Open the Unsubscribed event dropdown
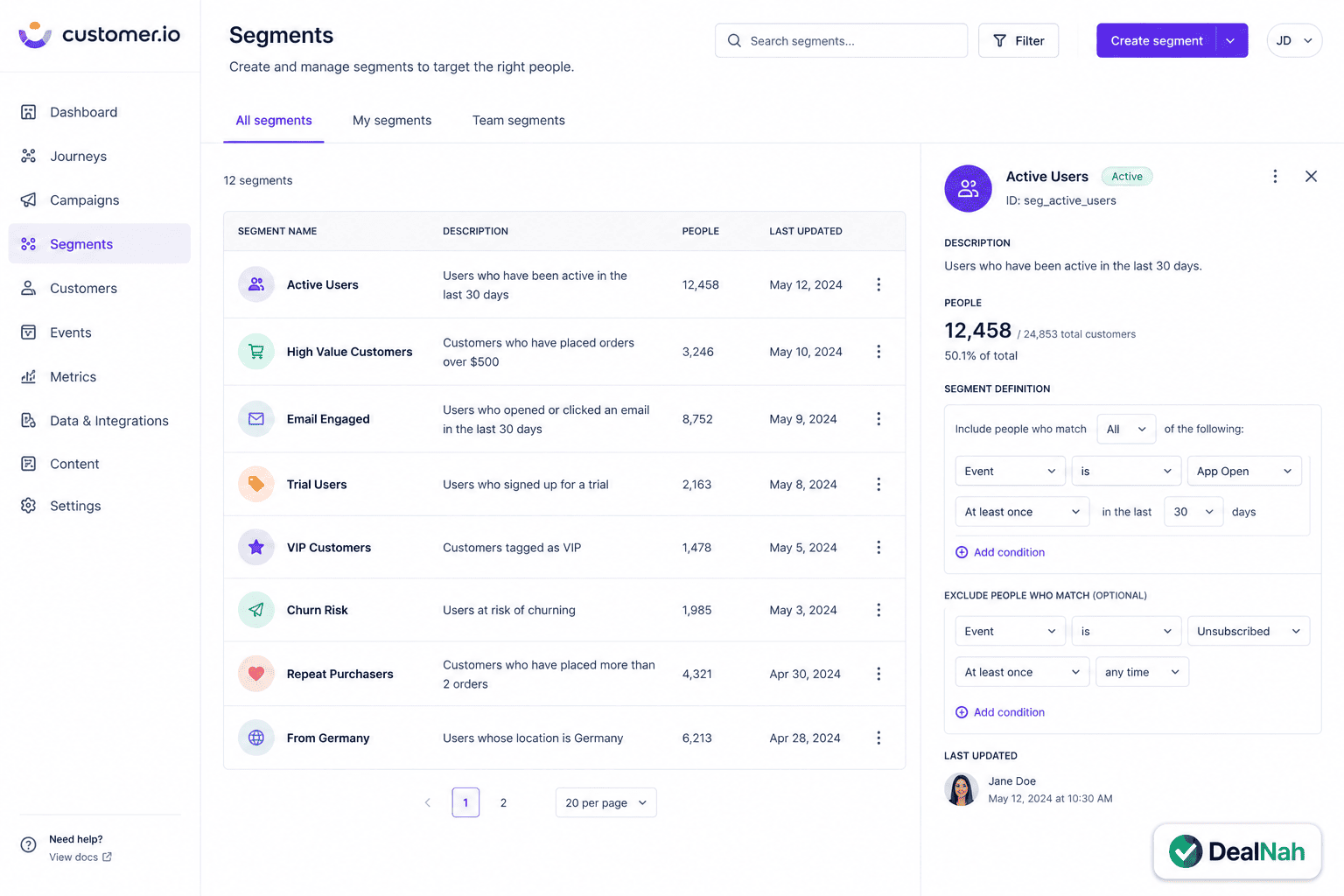This screenshot has height=896, width=1344. (1249, 631)
